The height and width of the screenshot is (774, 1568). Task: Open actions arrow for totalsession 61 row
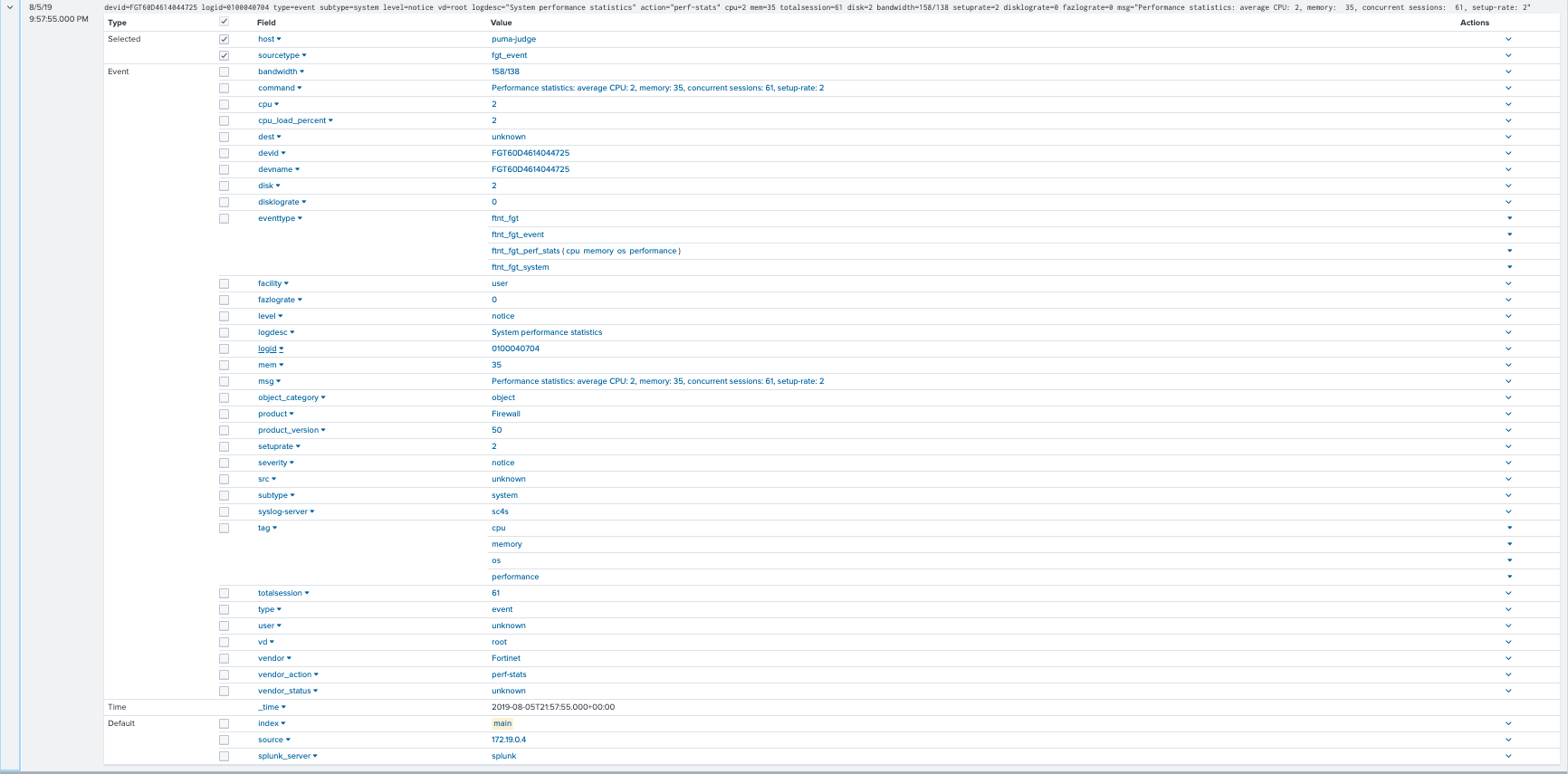pyautogui.click(x=1508, y=593)
